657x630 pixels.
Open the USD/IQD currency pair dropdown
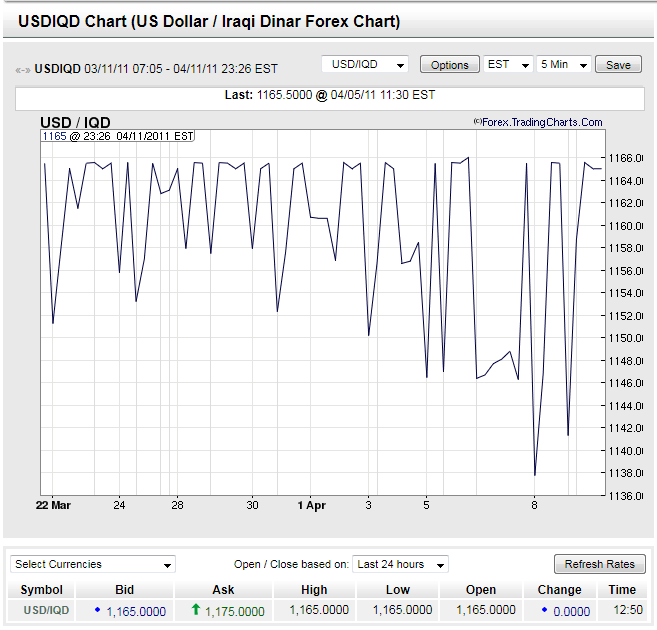[x=365, y=65]
